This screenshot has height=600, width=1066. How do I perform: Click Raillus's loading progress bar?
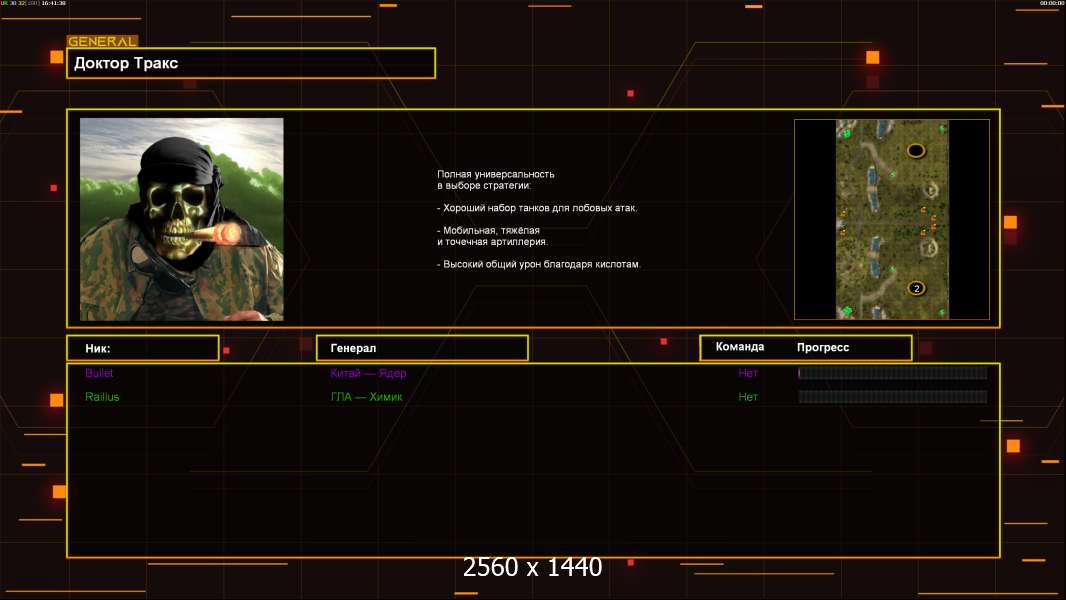[x=893, y=396]
